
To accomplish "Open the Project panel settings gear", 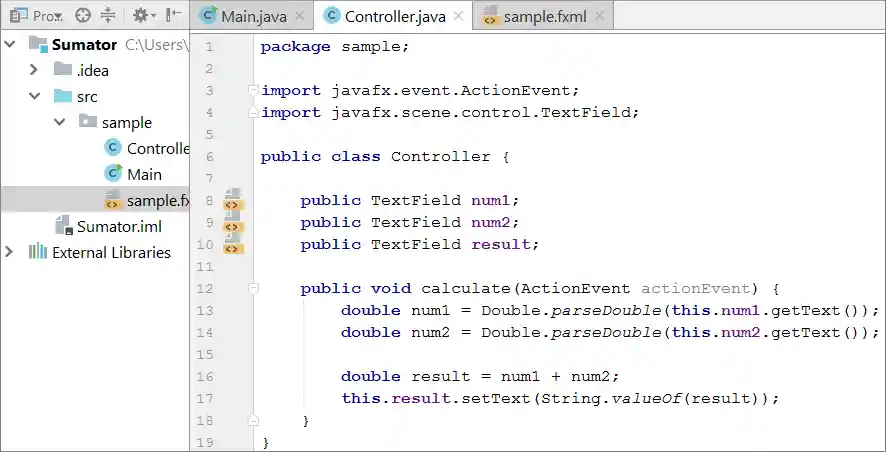I will (144, 15).
